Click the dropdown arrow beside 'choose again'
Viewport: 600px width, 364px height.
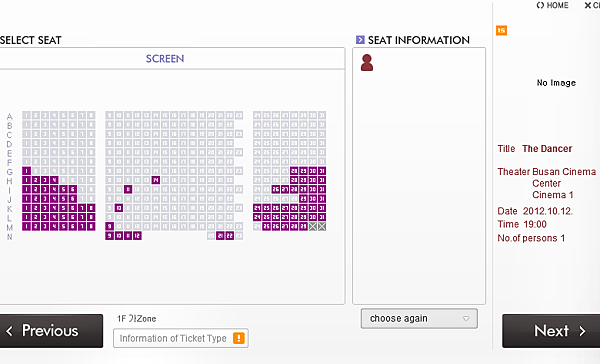(x=466, y=318)
